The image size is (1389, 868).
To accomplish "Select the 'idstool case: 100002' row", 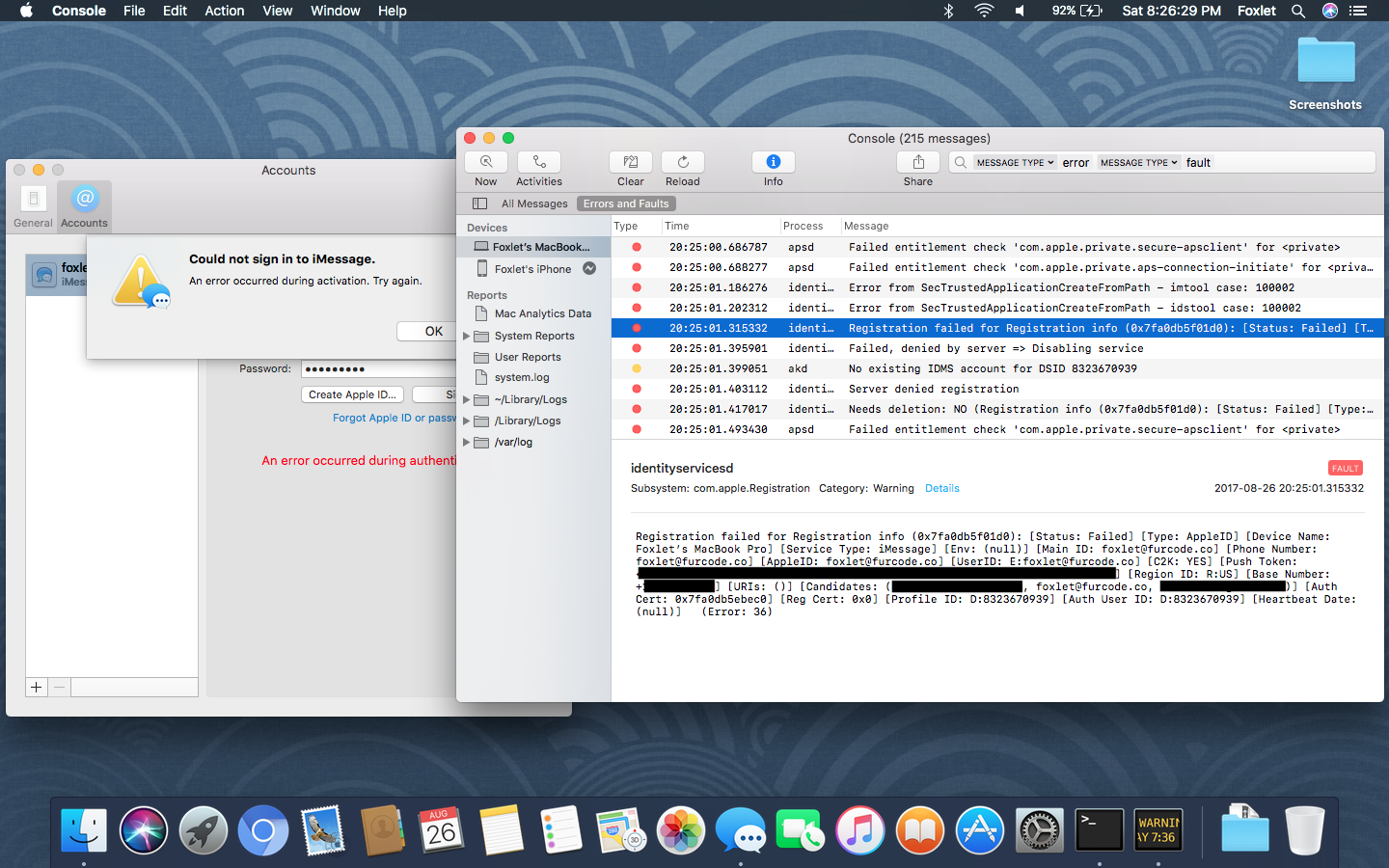I will (997, 308).
